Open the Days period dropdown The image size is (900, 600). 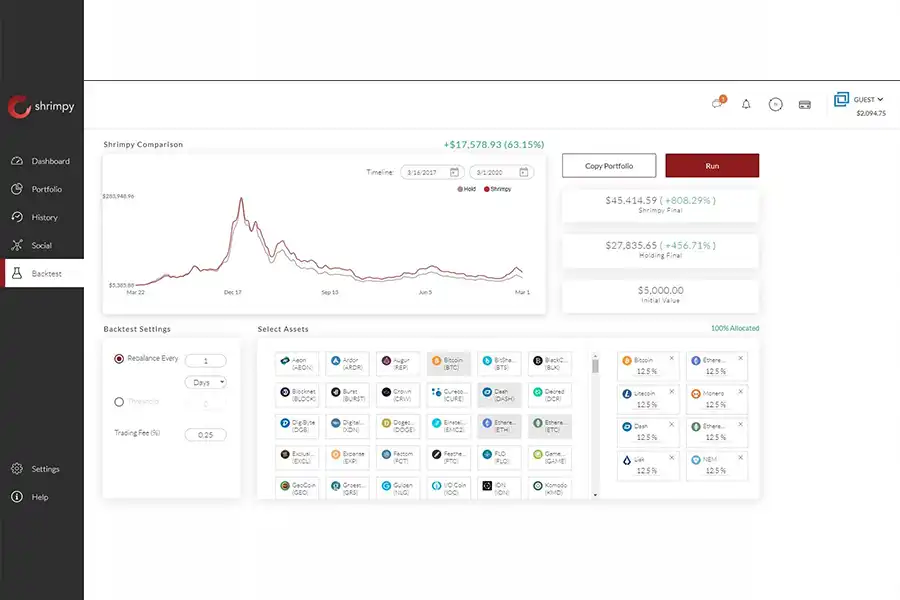205,382
